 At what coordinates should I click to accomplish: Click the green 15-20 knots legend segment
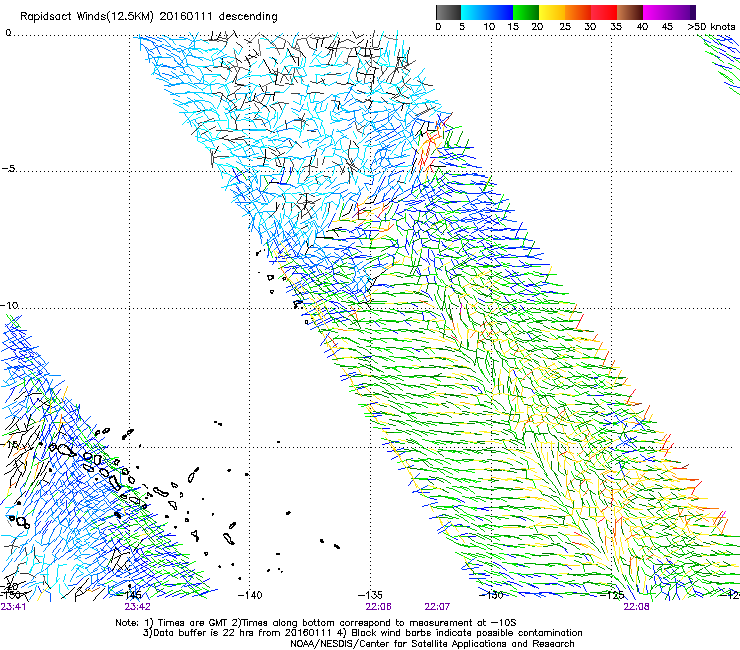[x=526, y=12]
